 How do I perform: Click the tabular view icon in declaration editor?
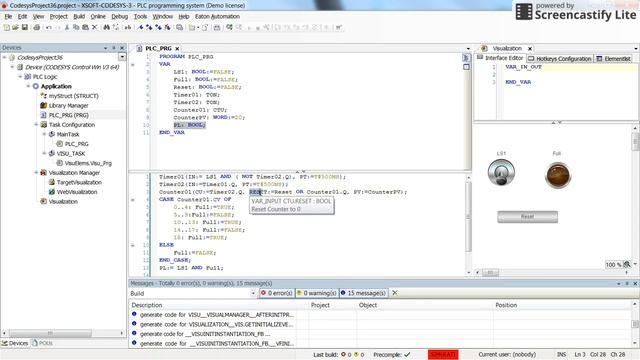coord(466,67)
